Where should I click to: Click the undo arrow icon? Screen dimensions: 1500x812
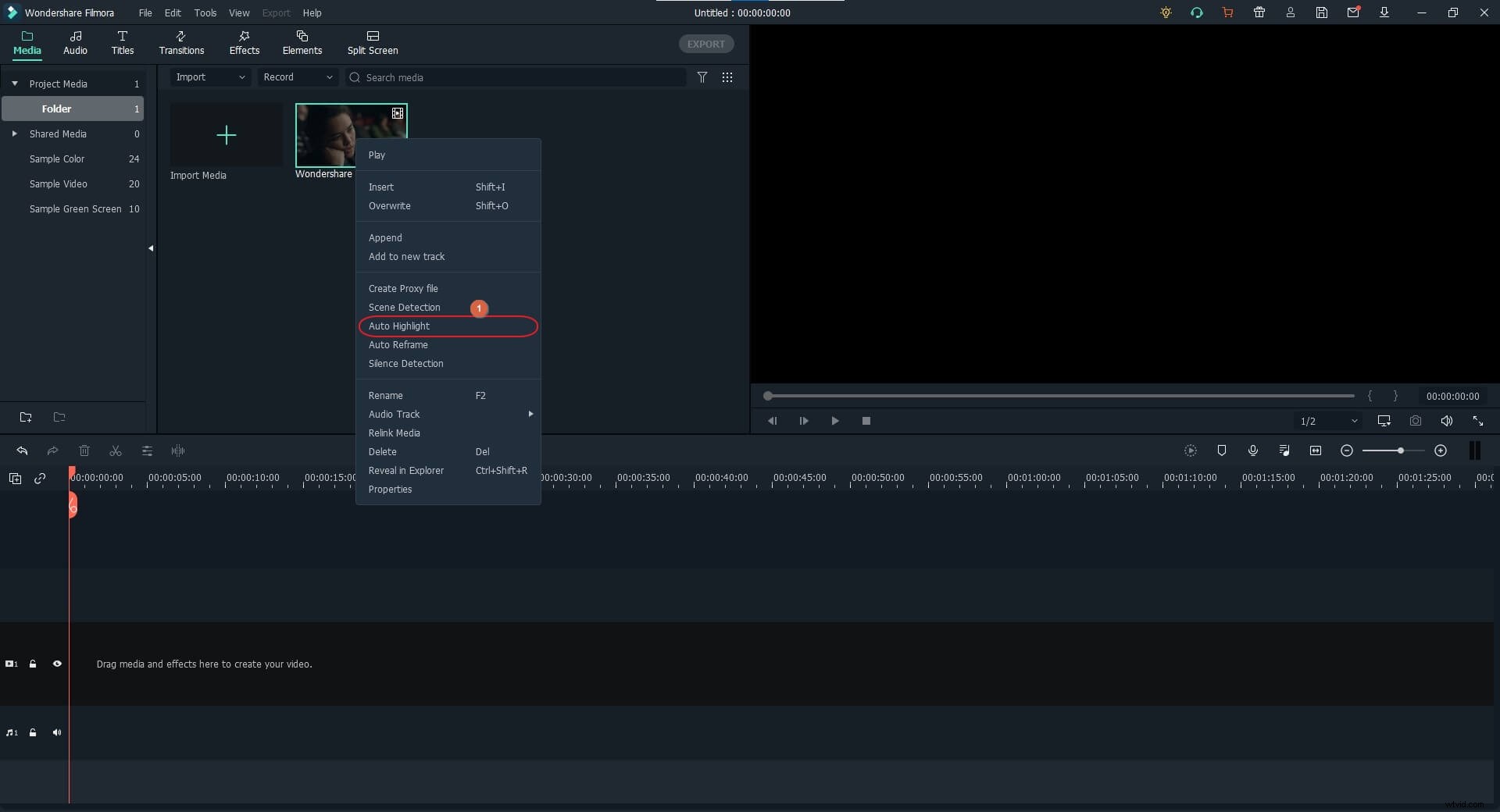pos(22,451)
